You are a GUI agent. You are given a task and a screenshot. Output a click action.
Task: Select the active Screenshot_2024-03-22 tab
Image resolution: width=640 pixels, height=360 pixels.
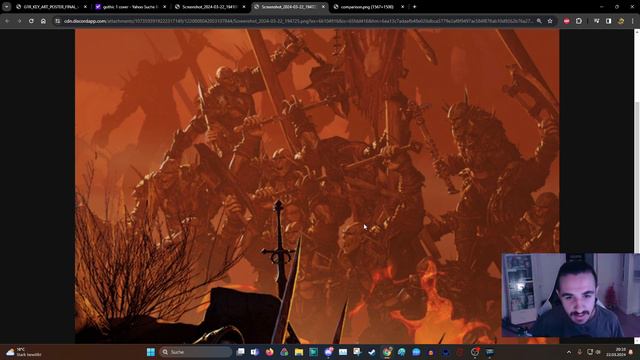(x=289, y=7)
